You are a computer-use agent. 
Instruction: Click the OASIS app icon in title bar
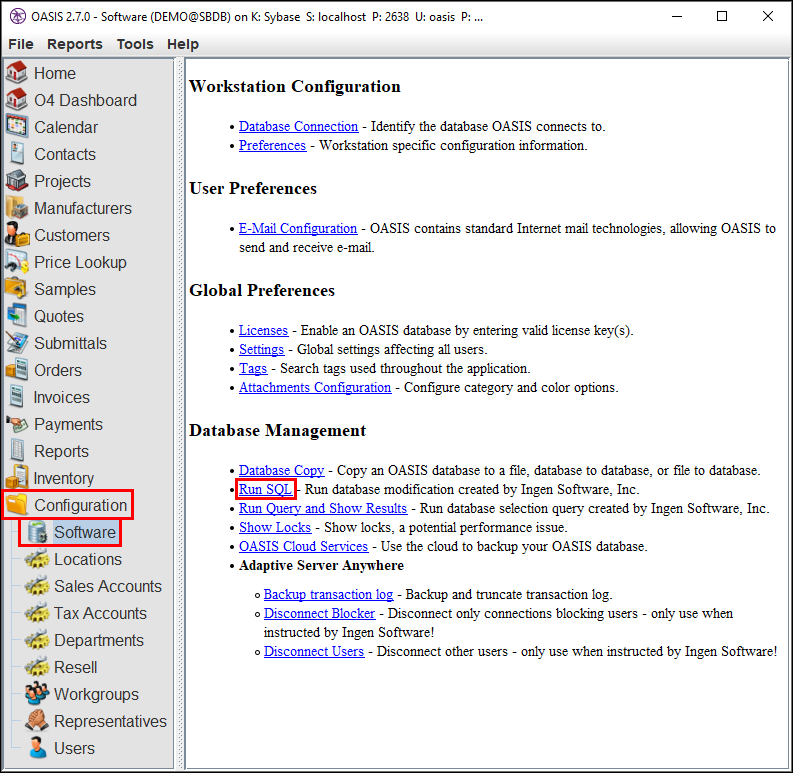click(x=17, y=16)
